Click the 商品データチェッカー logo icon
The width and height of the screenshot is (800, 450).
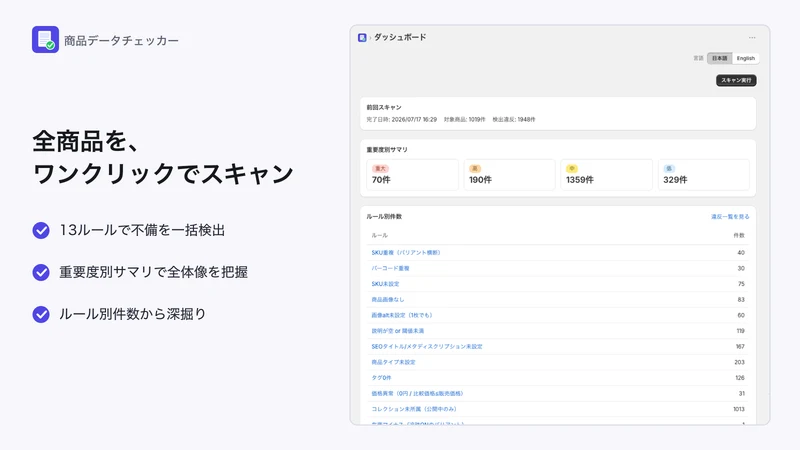pyautogui.click(x=45, y=40)
